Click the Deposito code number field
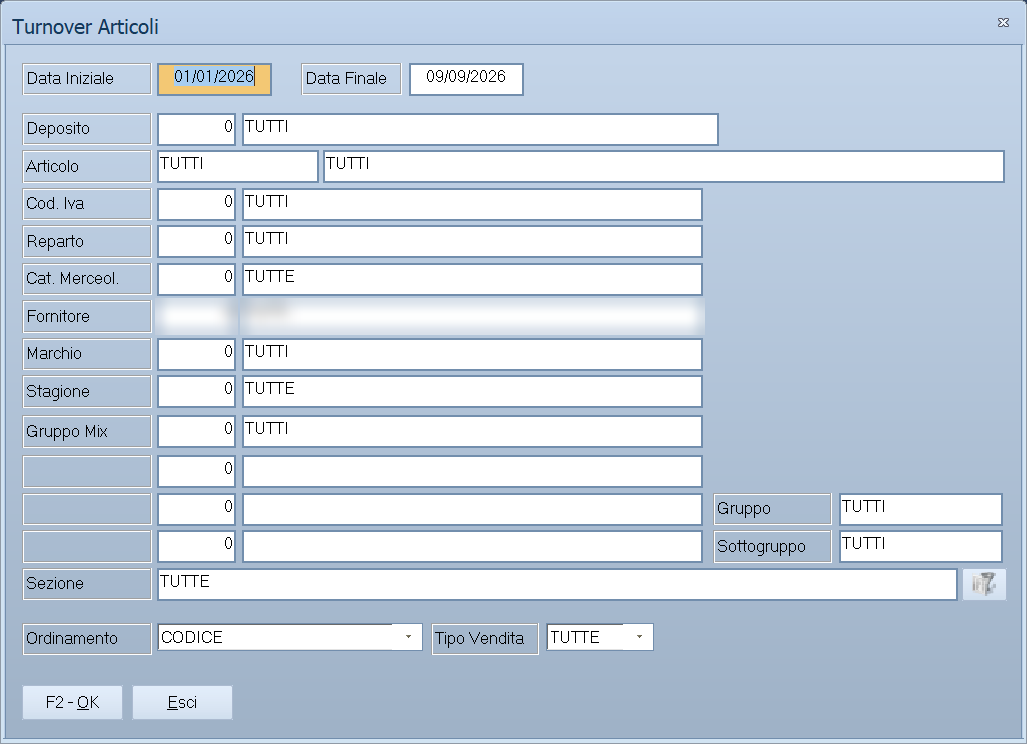This screenshot has width=1027, height=744. click(x=196, y=129)
